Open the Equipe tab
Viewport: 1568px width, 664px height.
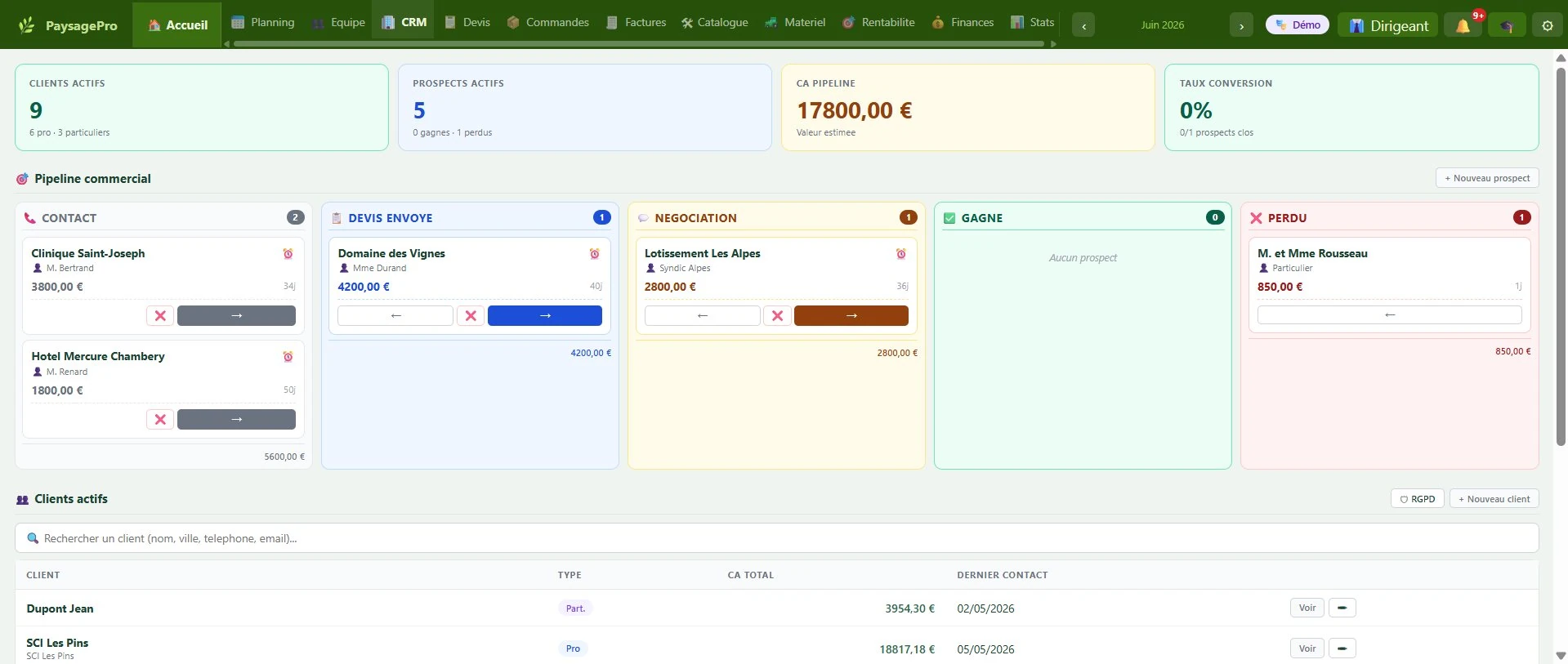point(338,22)
